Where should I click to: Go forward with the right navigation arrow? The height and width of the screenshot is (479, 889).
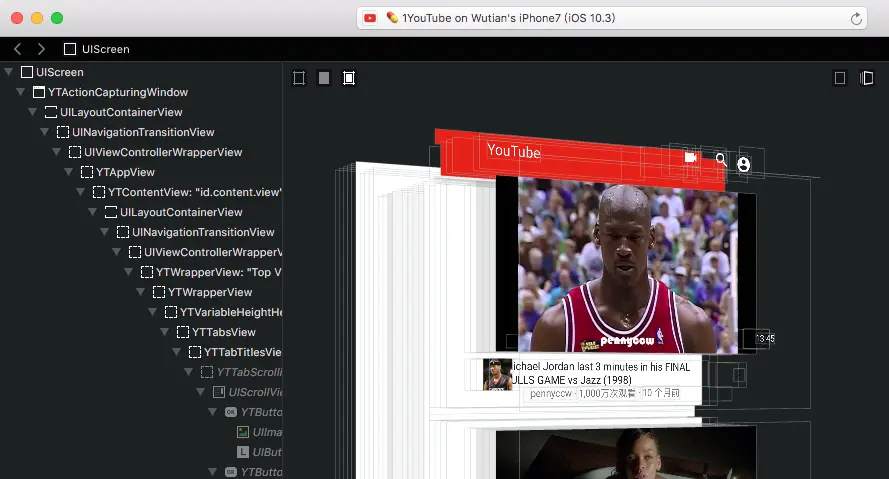click(41, 49)
